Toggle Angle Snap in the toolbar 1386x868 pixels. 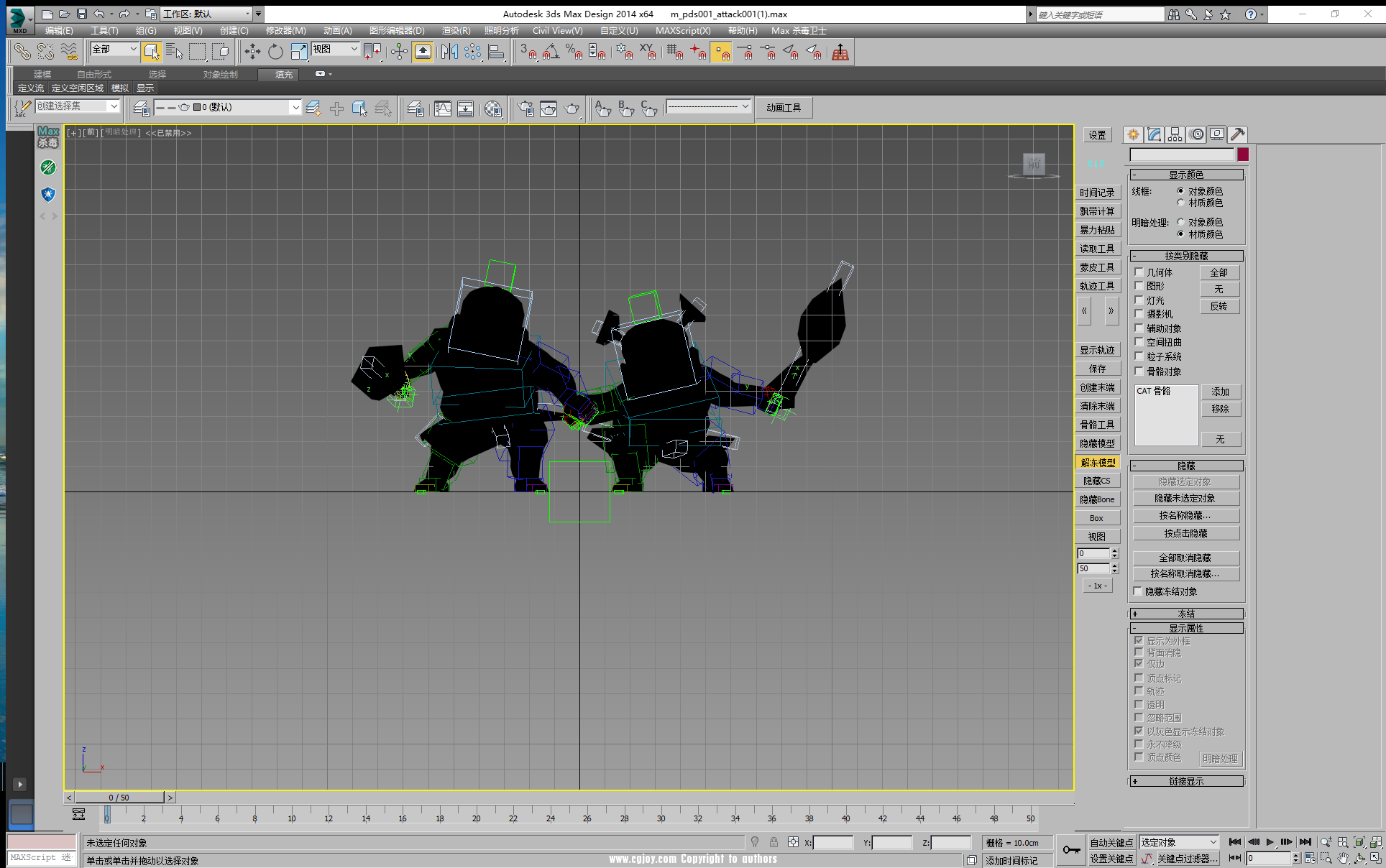pos(551,52)
